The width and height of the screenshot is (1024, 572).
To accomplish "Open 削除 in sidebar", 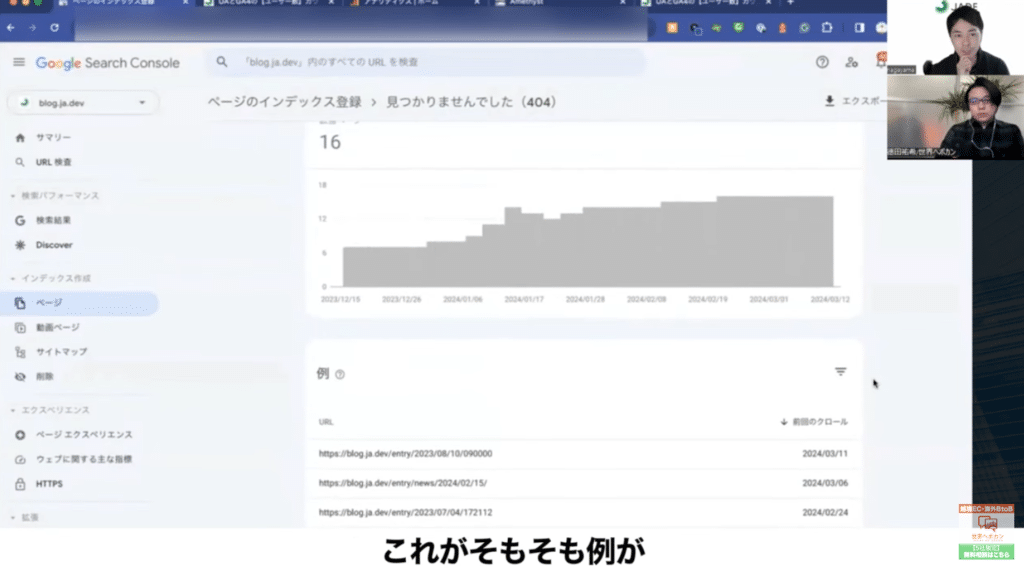I will 44,377.
